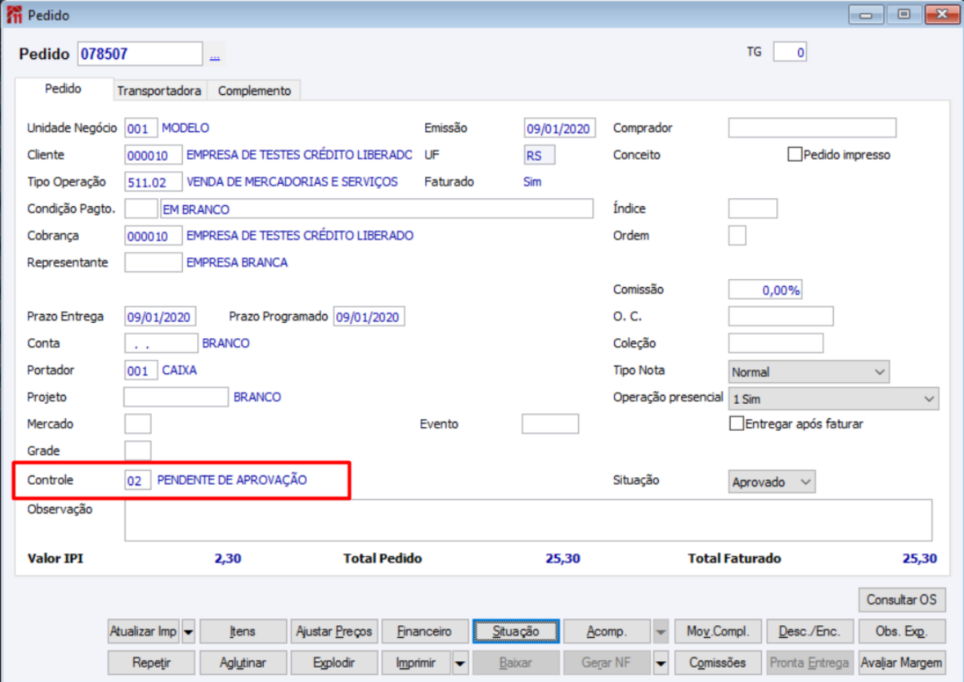Open the Itens button

pos(243,632)
